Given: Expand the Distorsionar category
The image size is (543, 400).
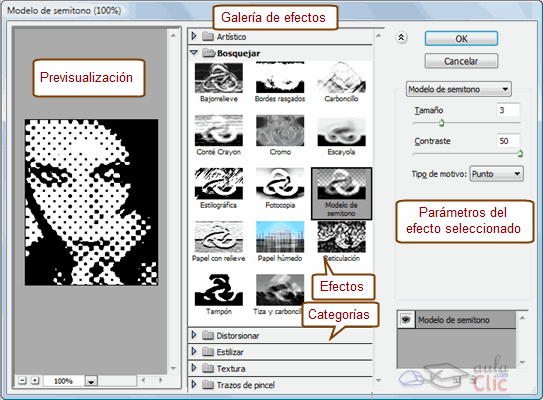Looking at the screenshot, I should coord(194,335).
